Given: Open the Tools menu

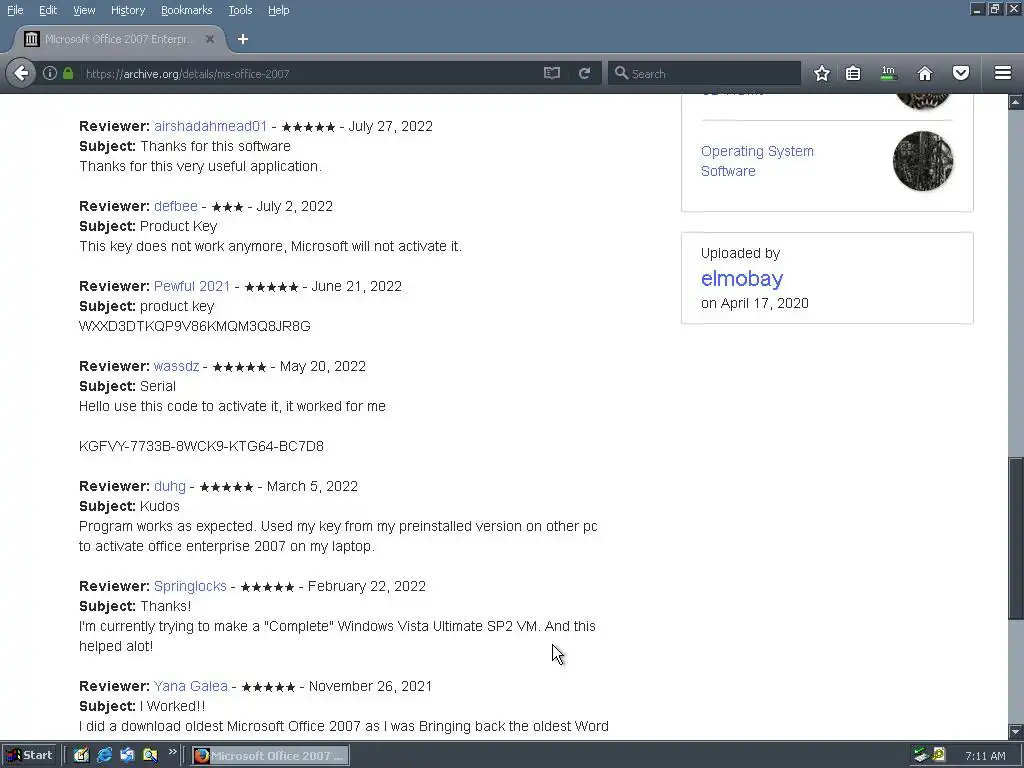Looking at the screenshot, I should [x=240, y=10].
